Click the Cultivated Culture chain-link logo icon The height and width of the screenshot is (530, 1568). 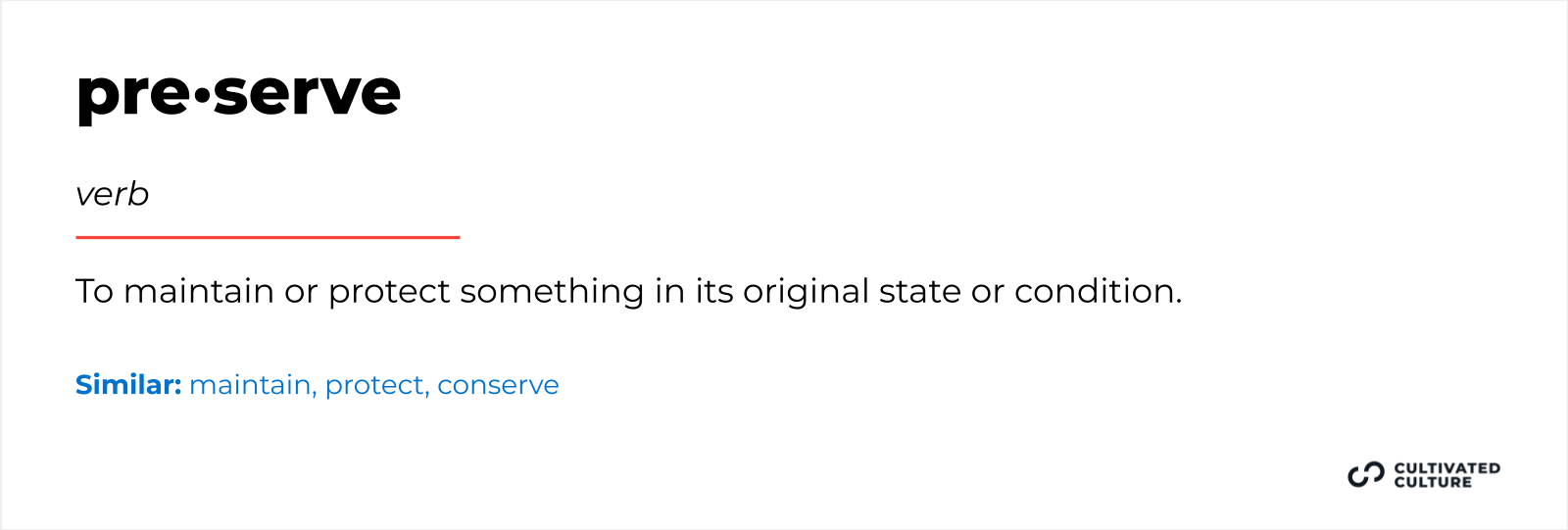coord(1365,475)
